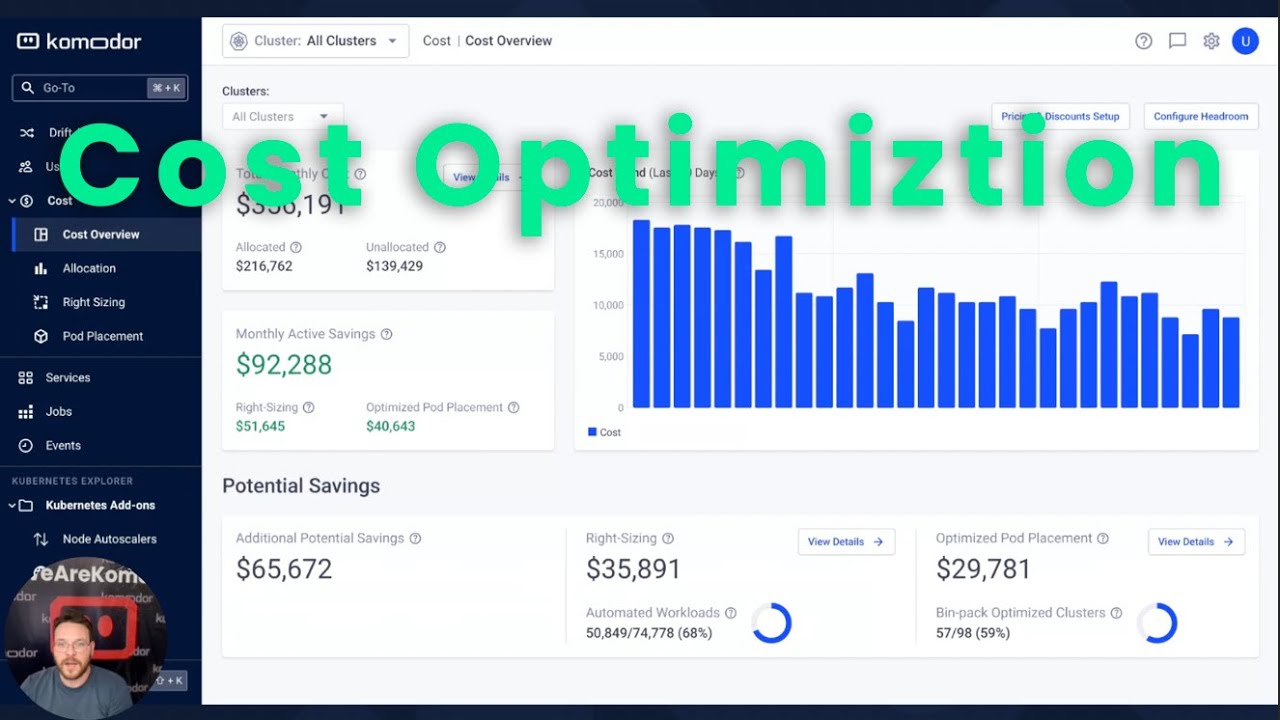Click the cluster helm icon in selector
This screenshot has width=1280, height=720.
click(x=238, y=41)
